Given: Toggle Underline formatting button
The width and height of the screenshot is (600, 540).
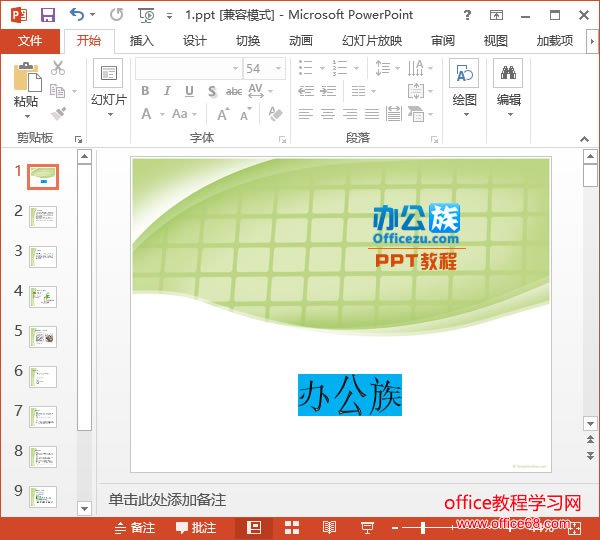Looking at the screenshot, I should pos(188,91).
